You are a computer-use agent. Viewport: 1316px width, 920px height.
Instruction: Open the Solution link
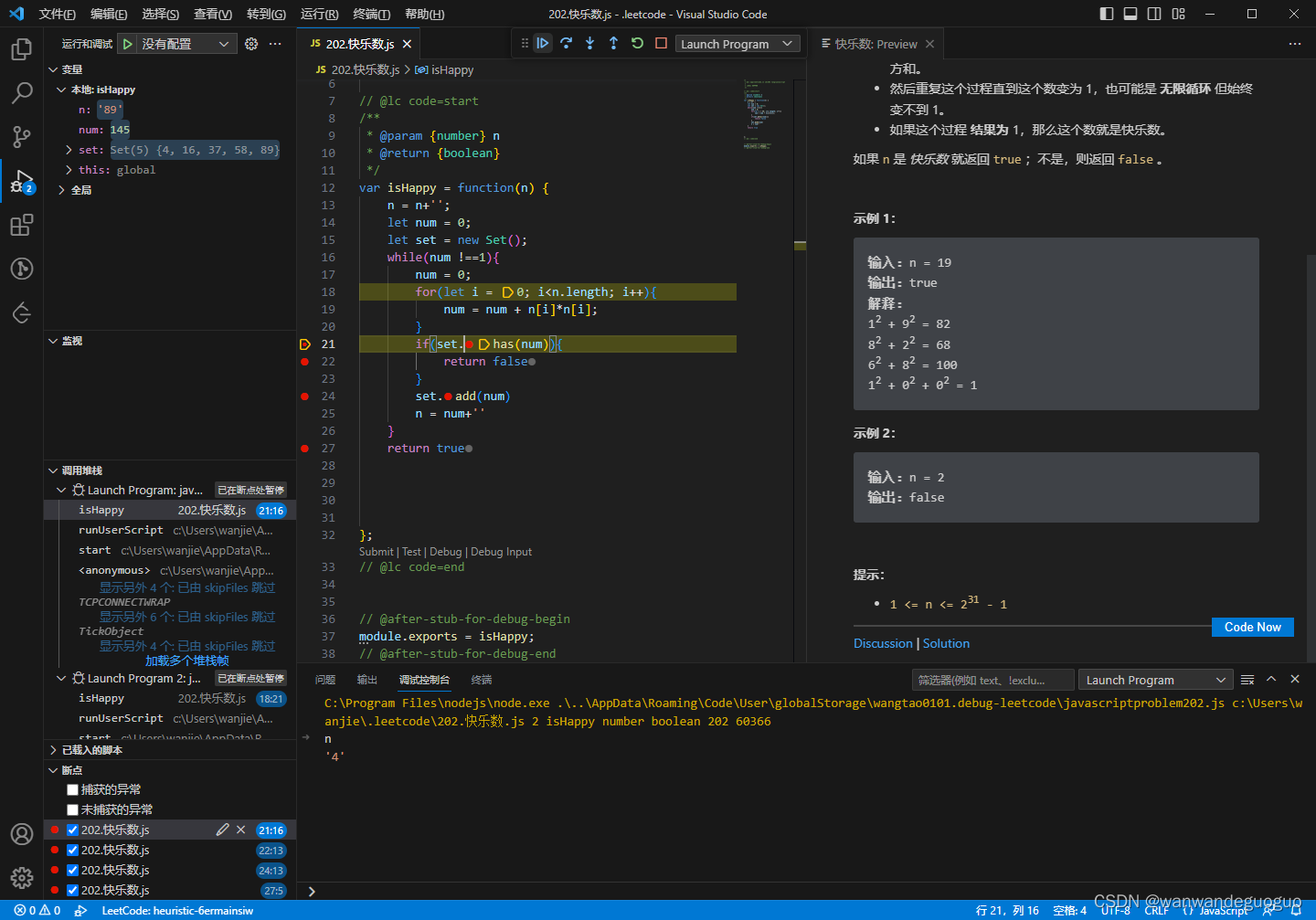click(946, 643)
